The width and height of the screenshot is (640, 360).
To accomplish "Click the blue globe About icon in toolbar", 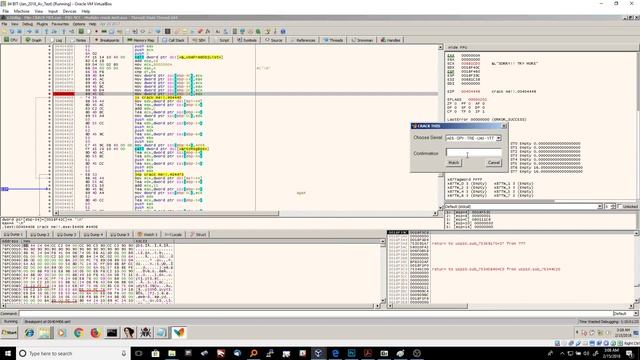I will [283, 31].
